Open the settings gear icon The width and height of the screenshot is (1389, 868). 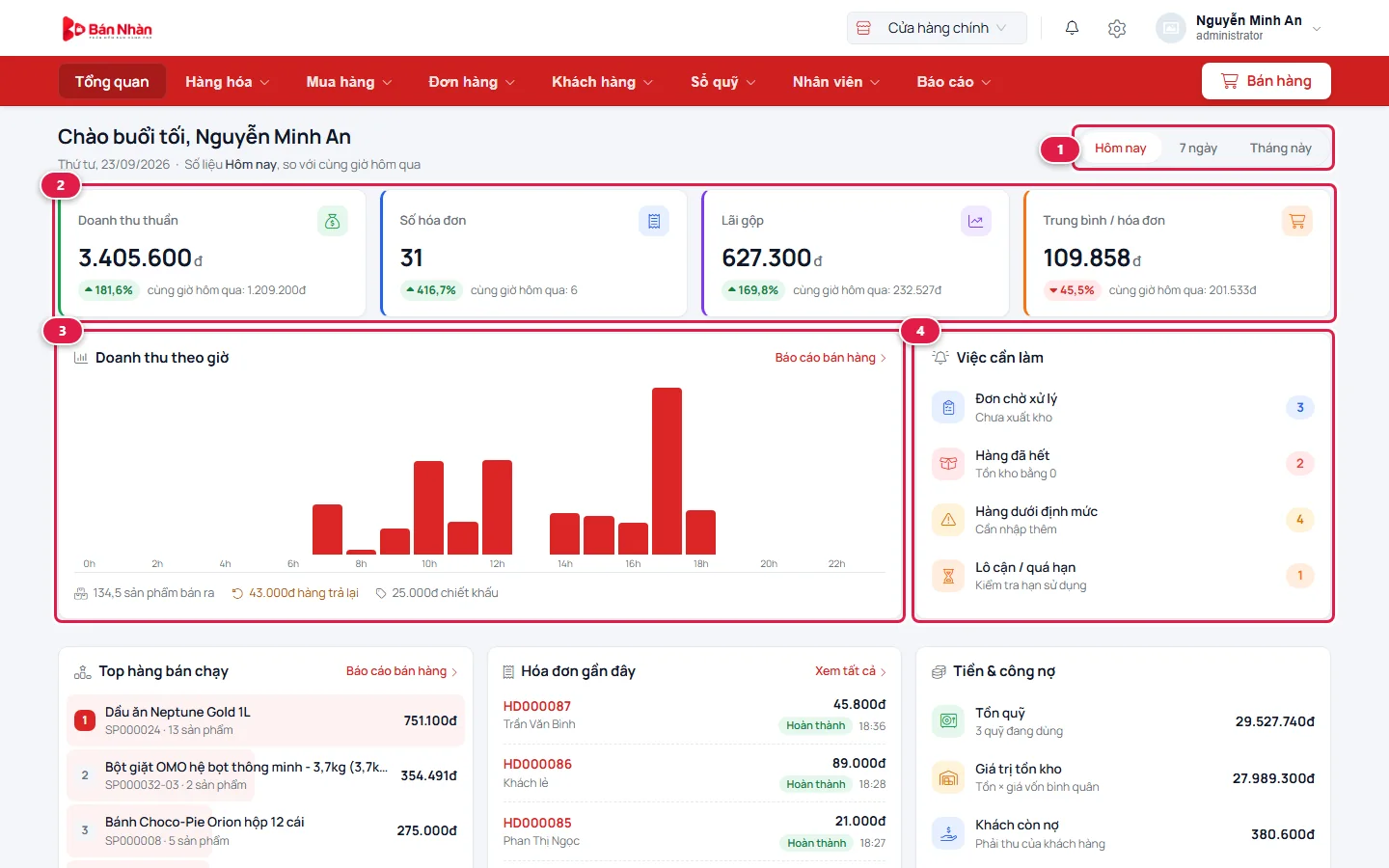[1117, 28]
